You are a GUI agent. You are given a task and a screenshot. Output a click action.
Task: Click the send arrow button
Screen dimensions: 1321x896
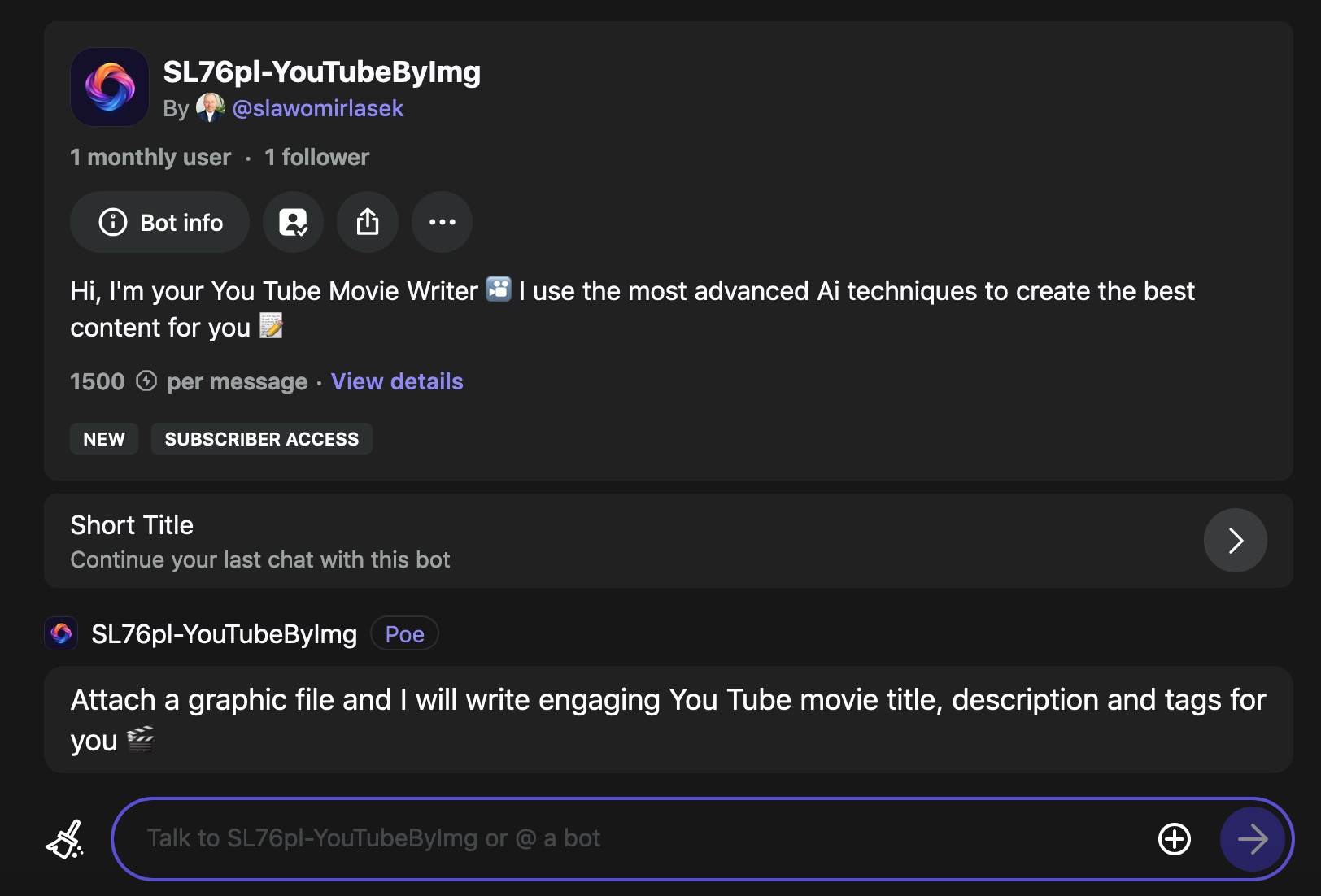click(1252, 839)
